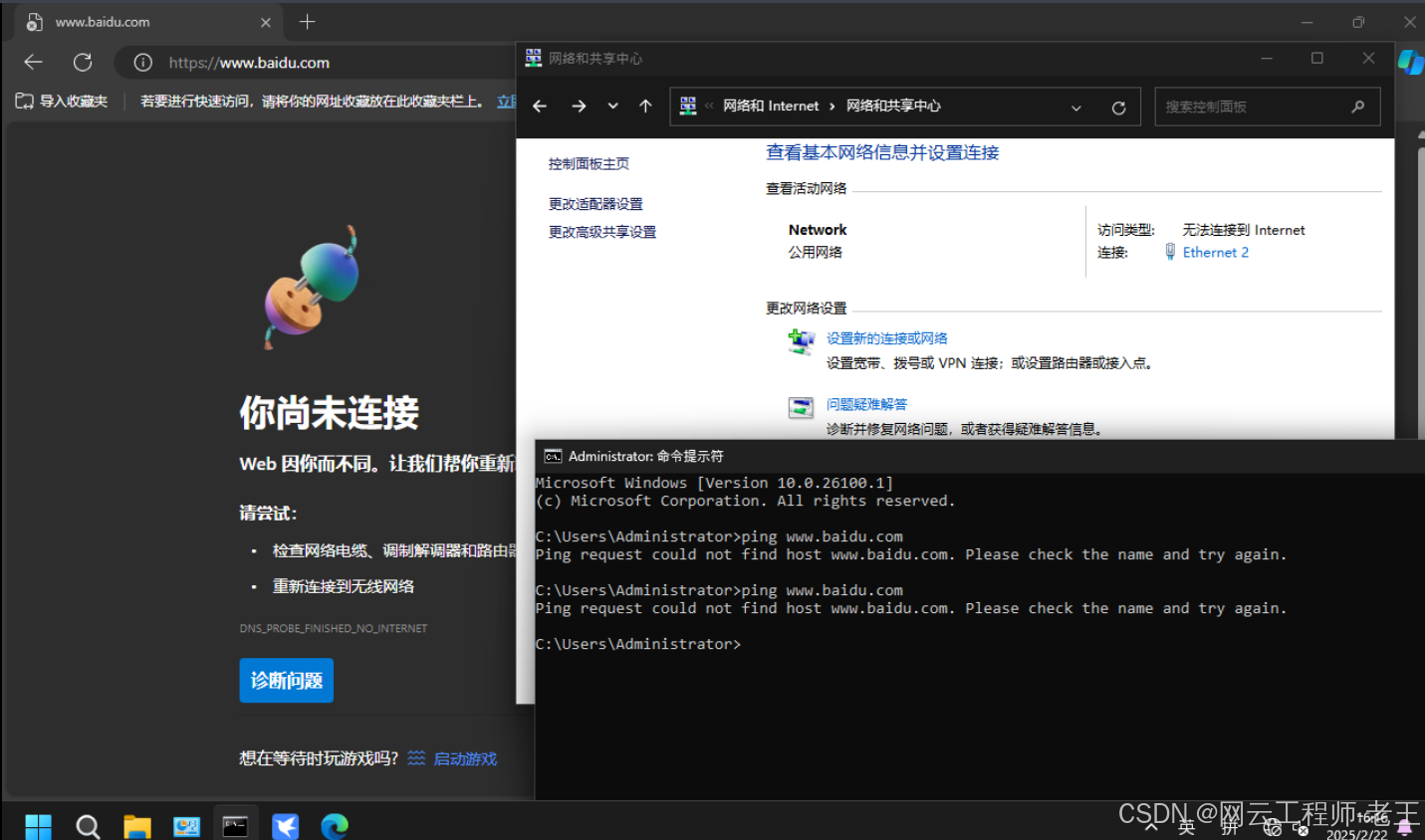Open File Explorer from the taskbar
The height and width of the screenshot is (840, 1425).
click(x=137, y=826)
